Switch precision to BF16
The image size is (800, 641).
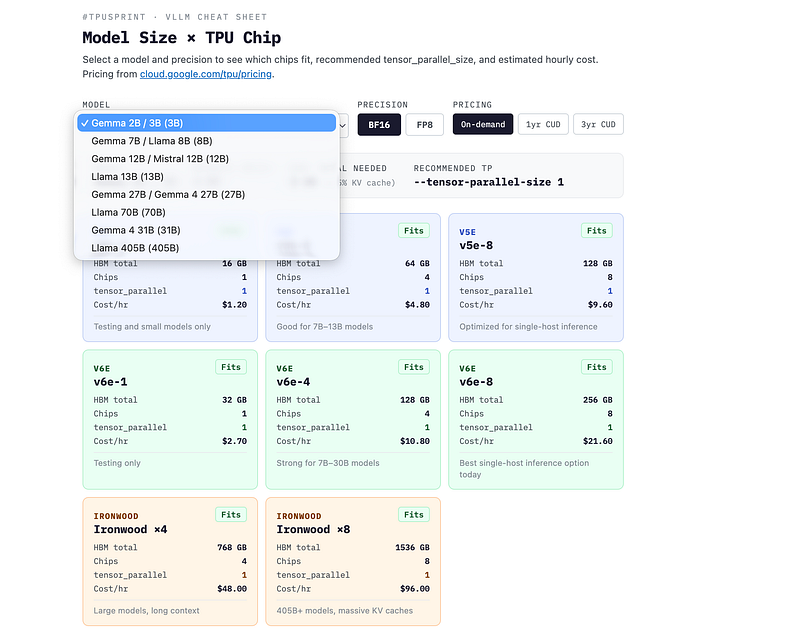pos(379,125)
